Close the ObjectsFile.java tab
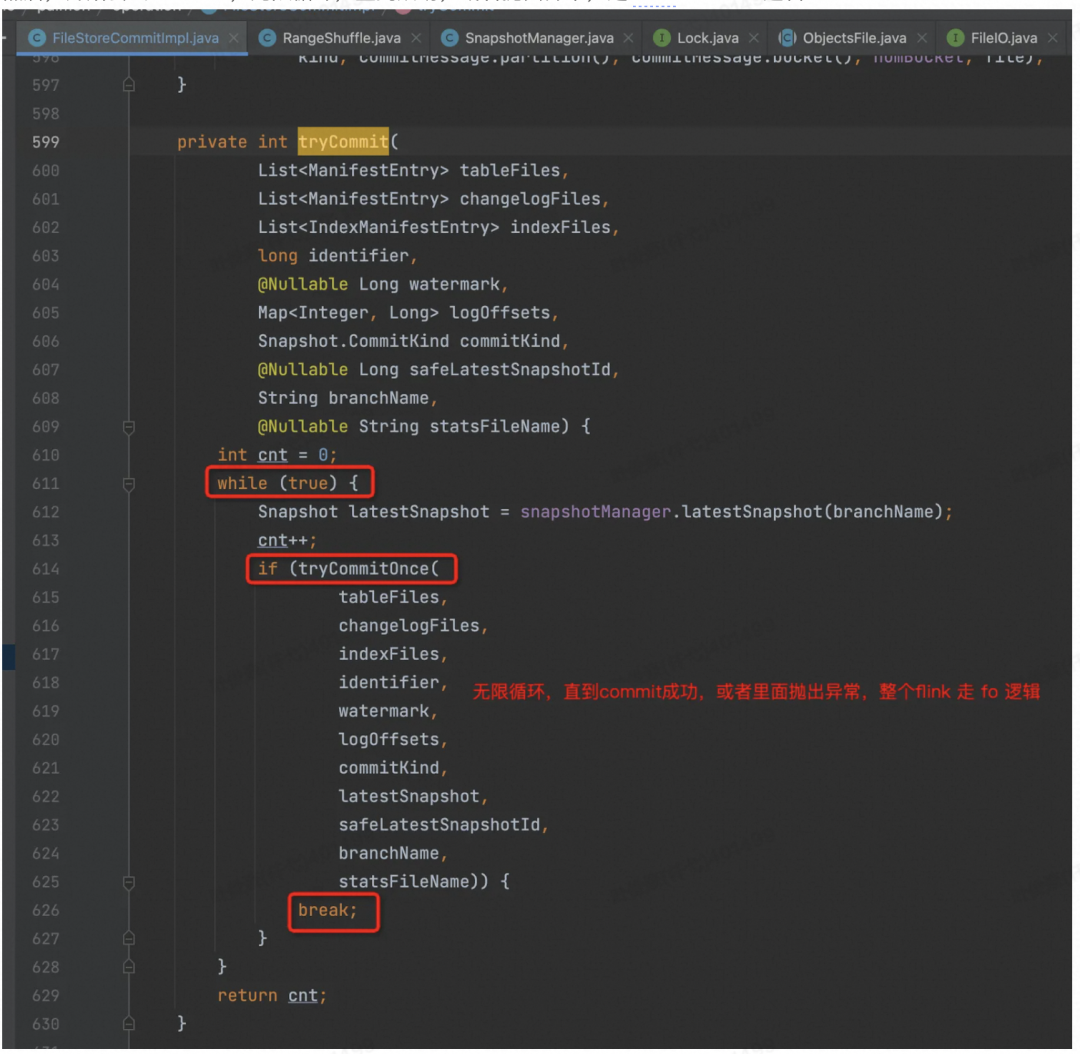 [922, 38]
